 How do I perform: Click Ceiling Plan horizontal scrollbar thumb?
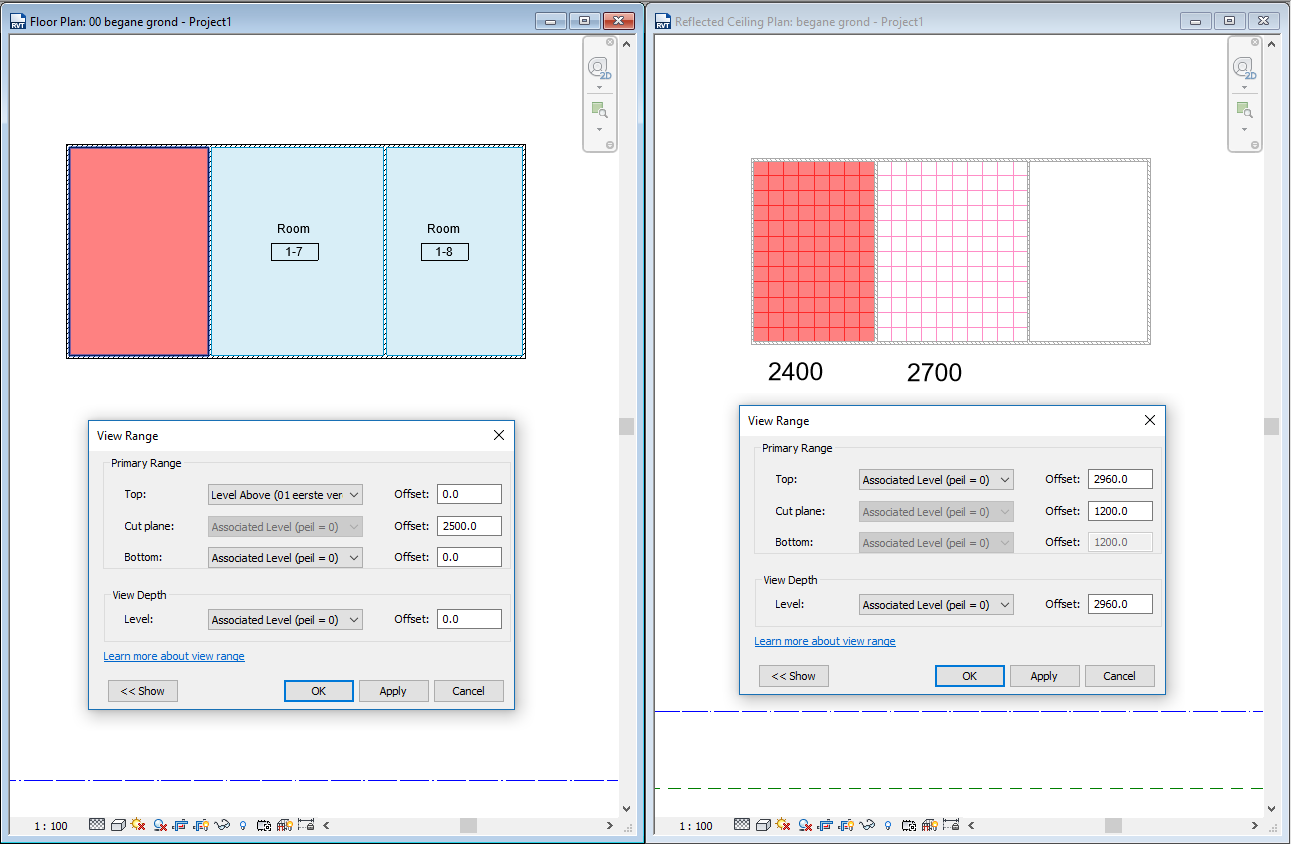[1112, 826]
